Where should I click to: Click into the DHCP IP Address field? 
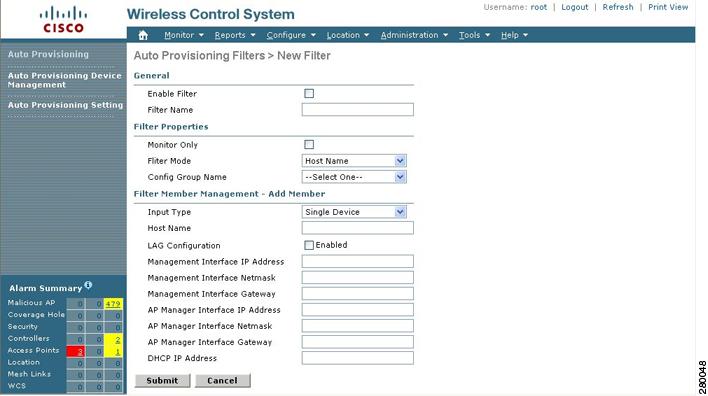(x=358, y=358)
